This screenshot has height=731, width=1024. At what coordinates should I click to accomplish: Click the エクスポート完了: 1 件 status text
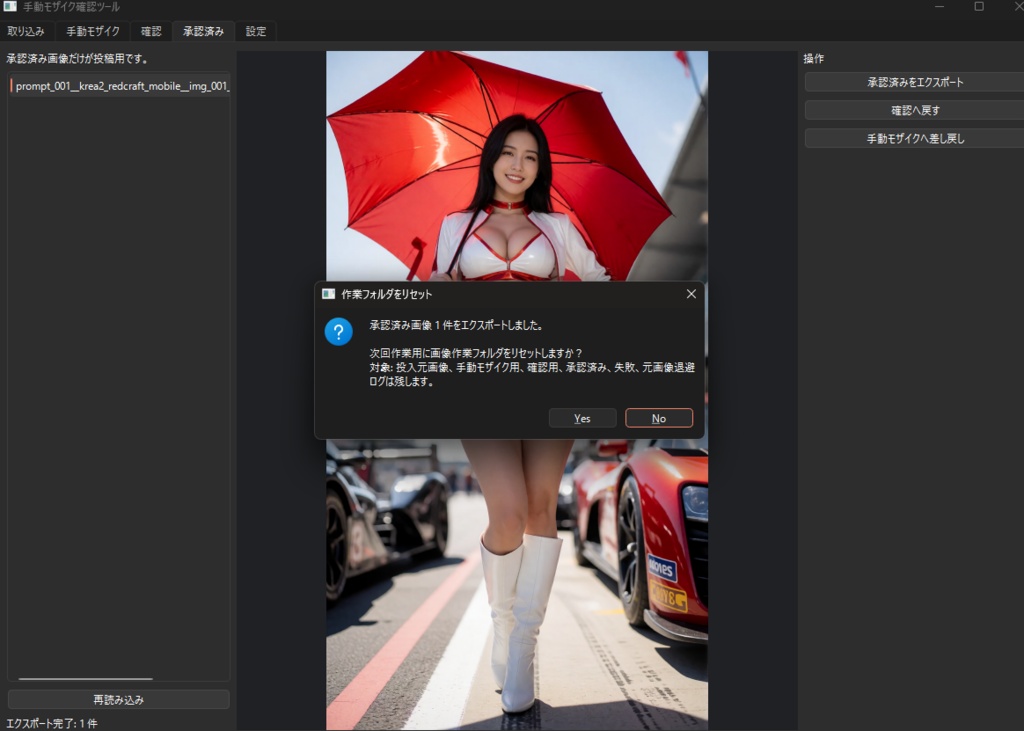point(52,723)
